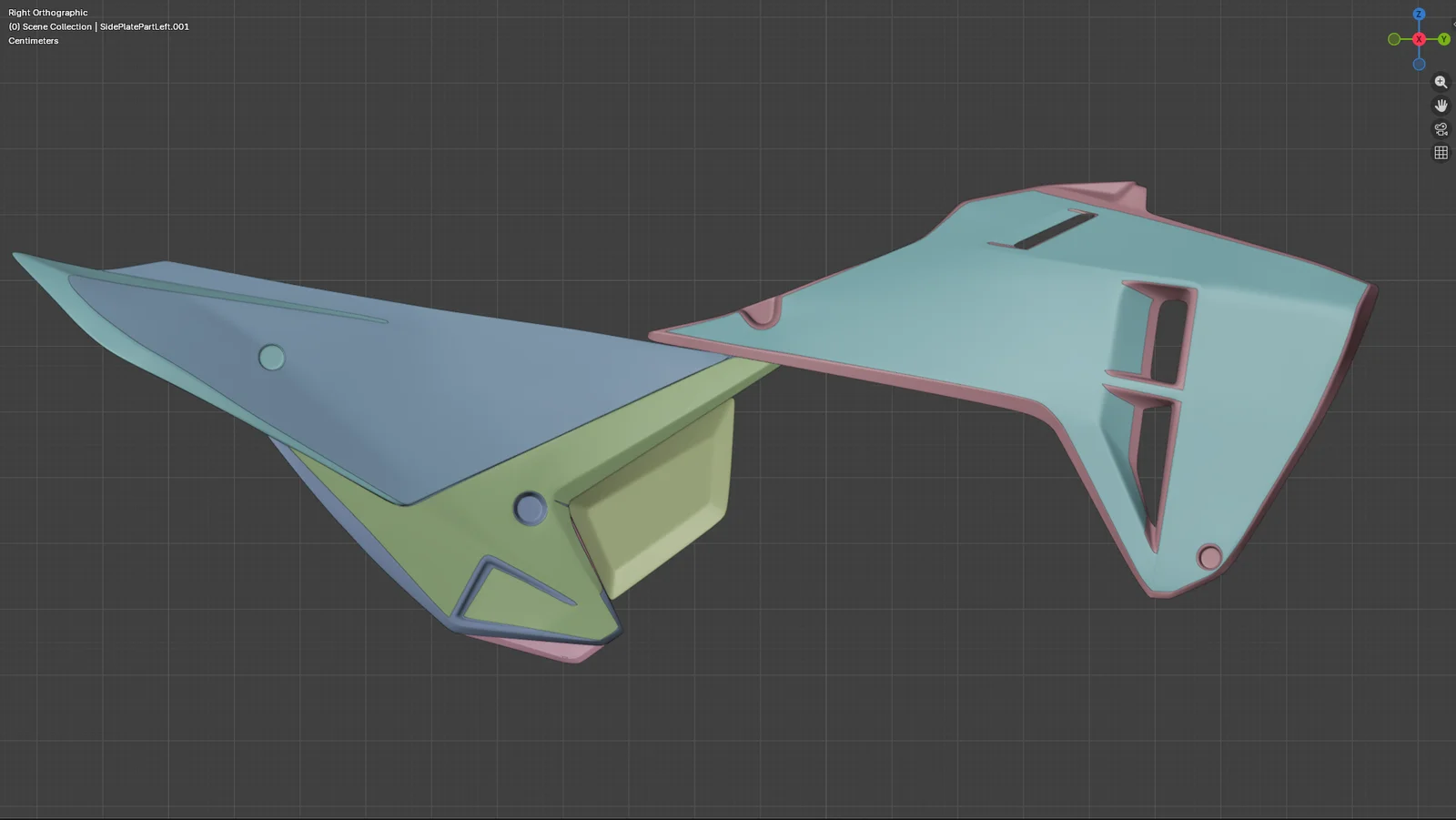Click the blue Z axis on the navigation gizmo
1456x820 pixels.
pos(1419,15)
